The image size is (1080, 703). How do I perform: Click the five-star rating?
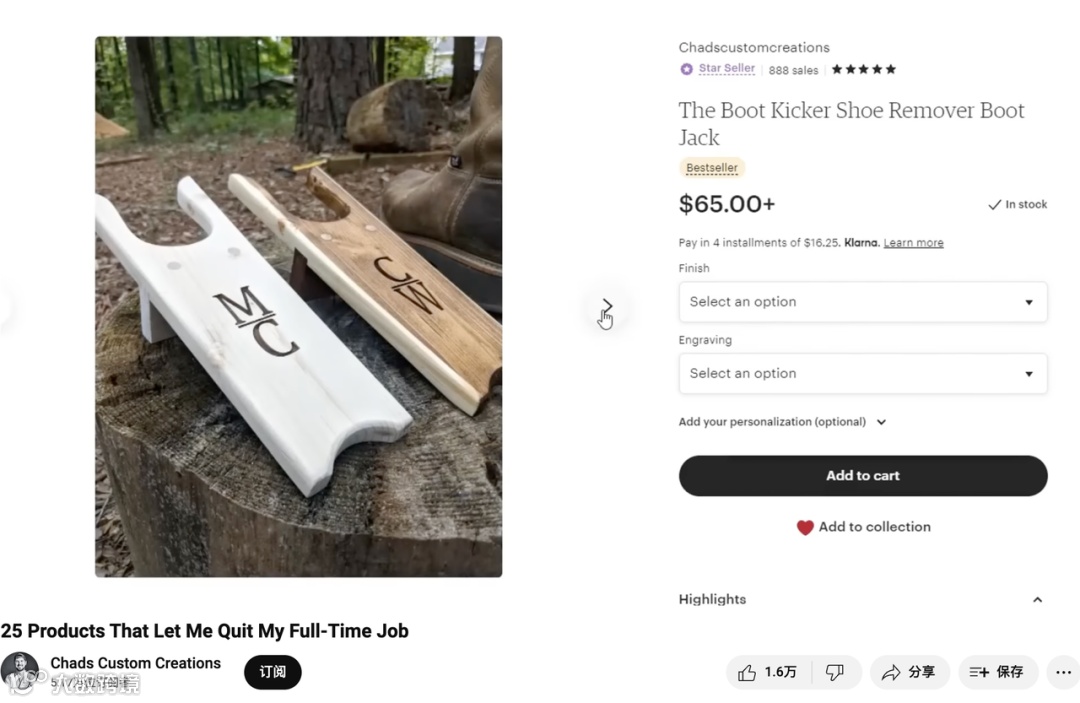(x=863, y=70)
